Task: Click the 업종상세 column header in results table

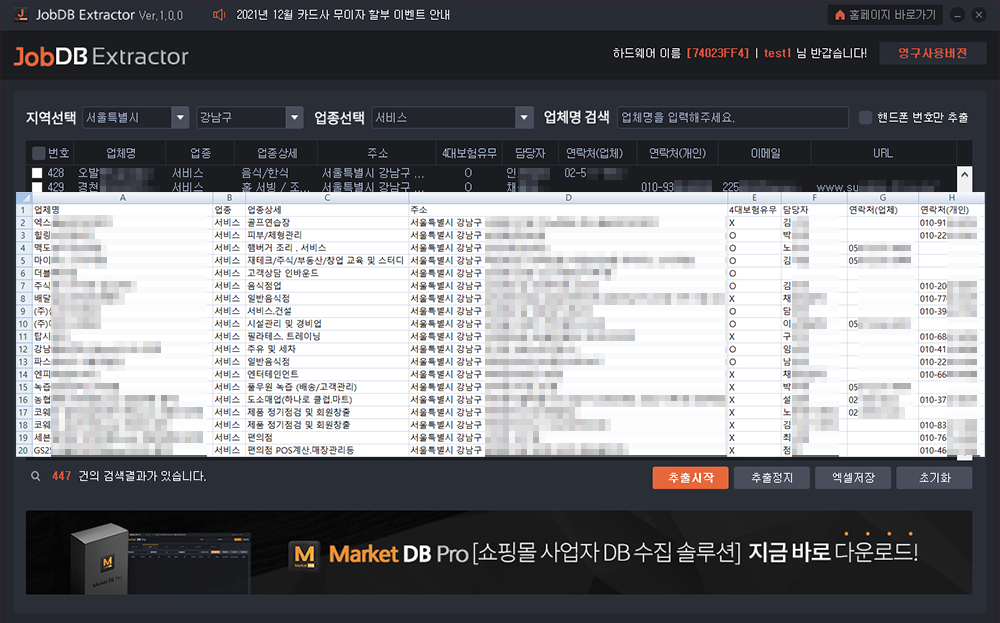Action: tap(277, 153)
